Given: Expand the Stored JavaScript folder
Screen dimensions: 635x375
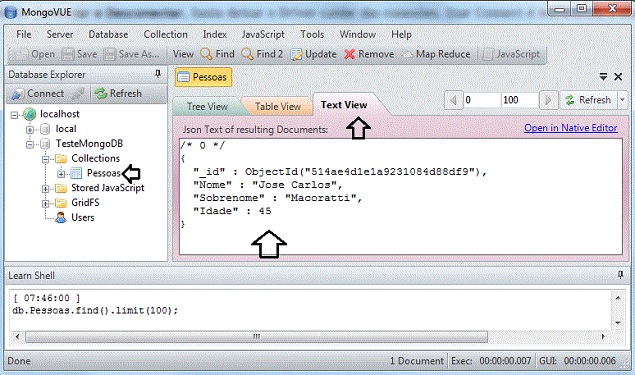Looking at the screenshot, I should tap(45, 189).
